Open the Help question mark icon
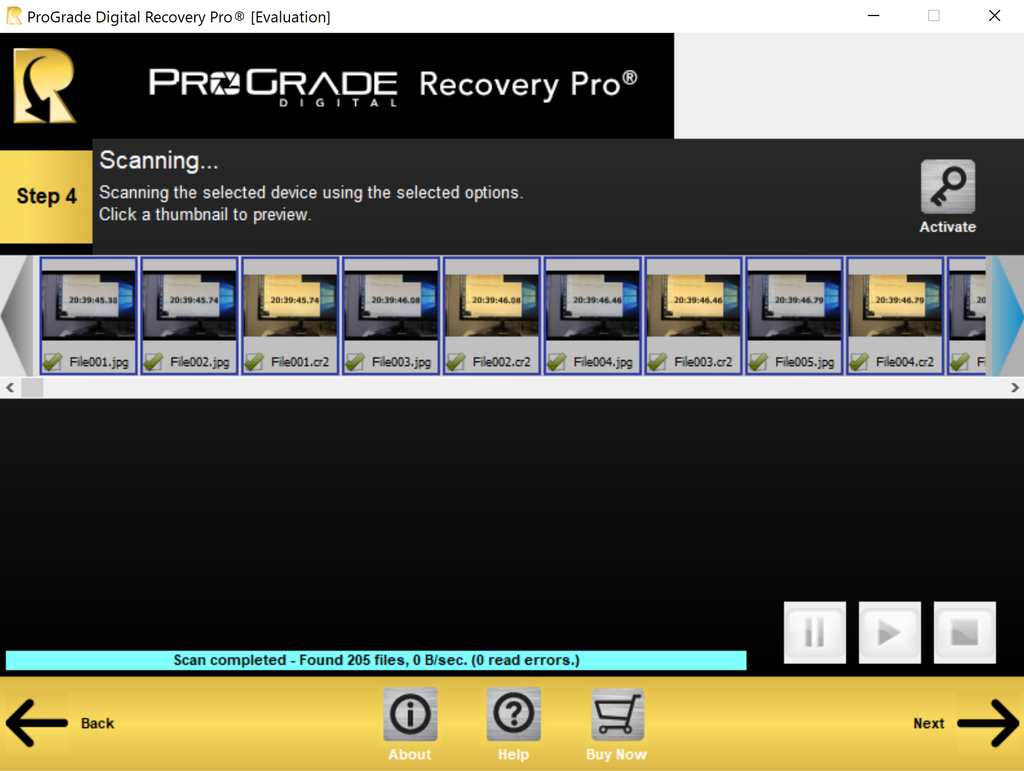The width and height of the screenshot is (1024, 771). point(513,714)
